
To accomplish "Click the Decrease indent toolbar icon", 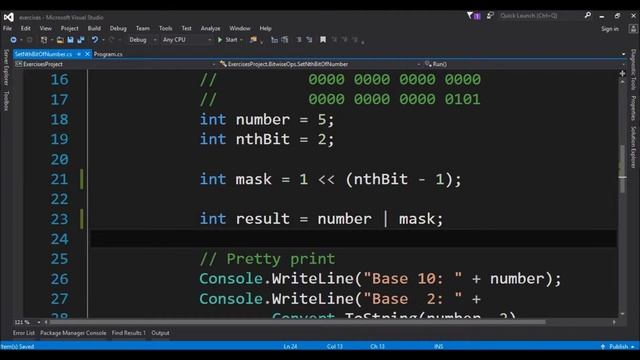I will [x=299, y=40].
